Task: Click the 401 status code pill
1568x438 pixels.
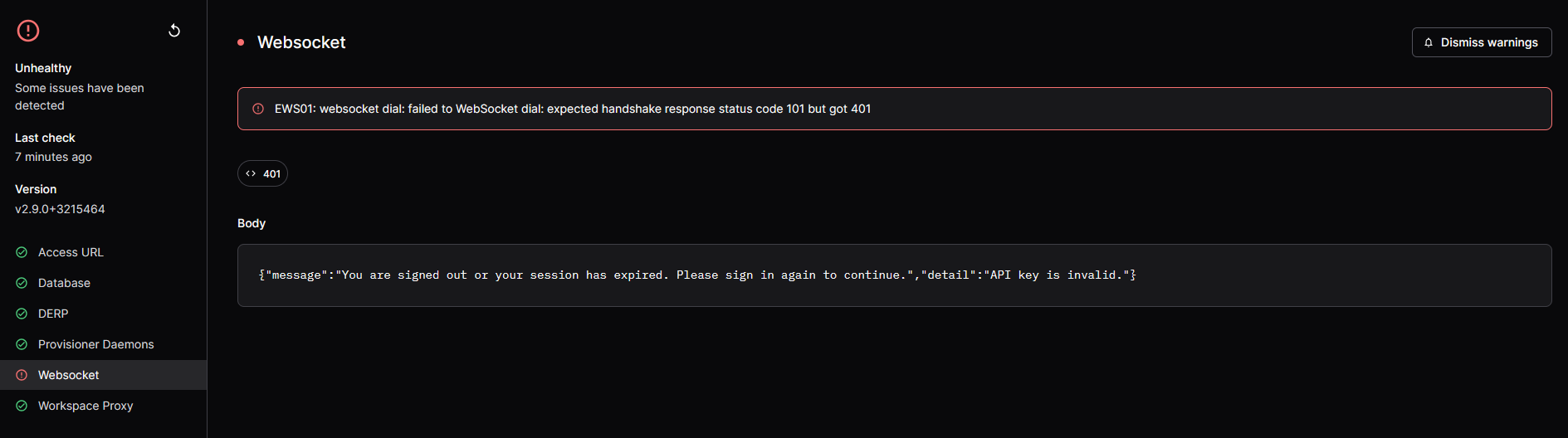Action: tap(262, 173)
